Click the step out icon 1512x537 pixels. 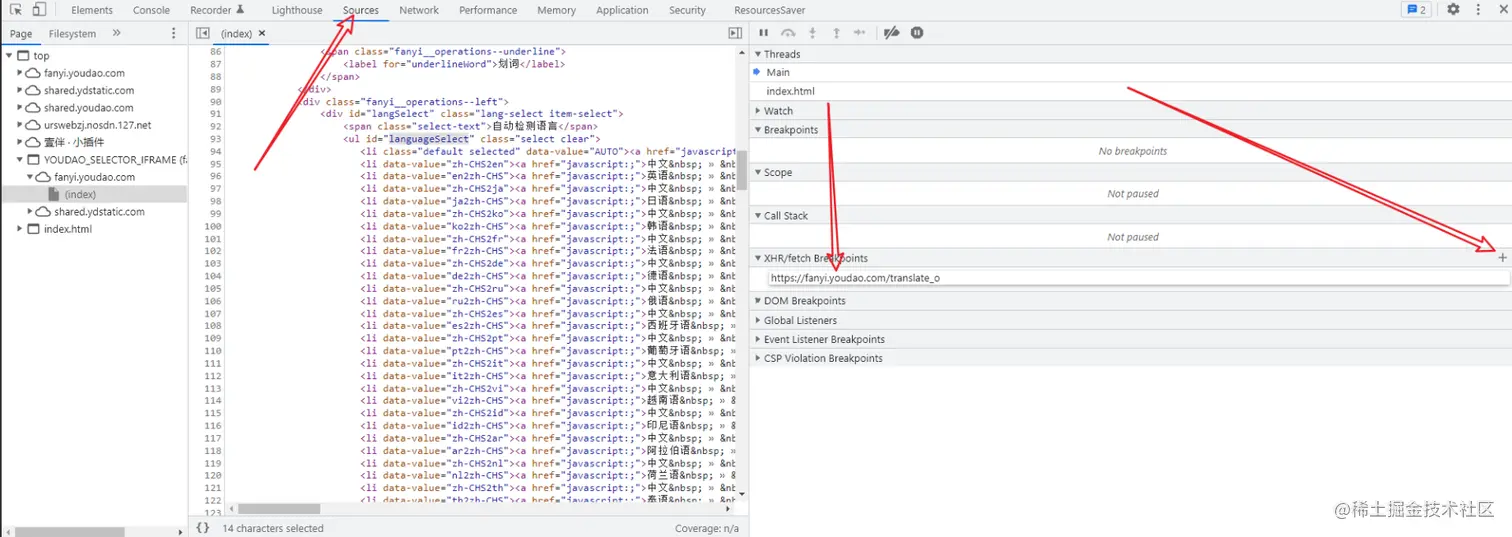836,33
